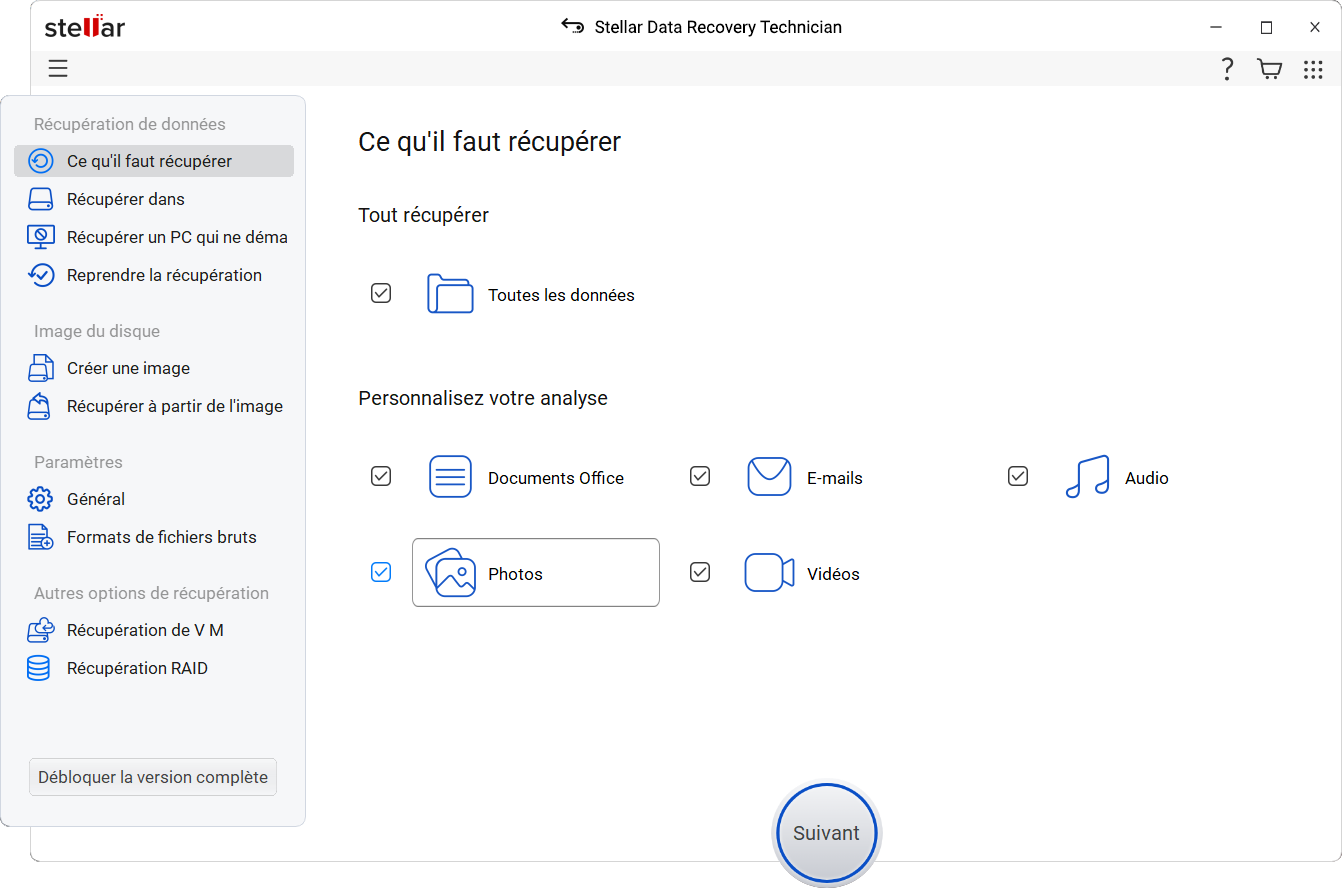
Task: Click the Vidéos camera icon
Action: click(769, 573)
